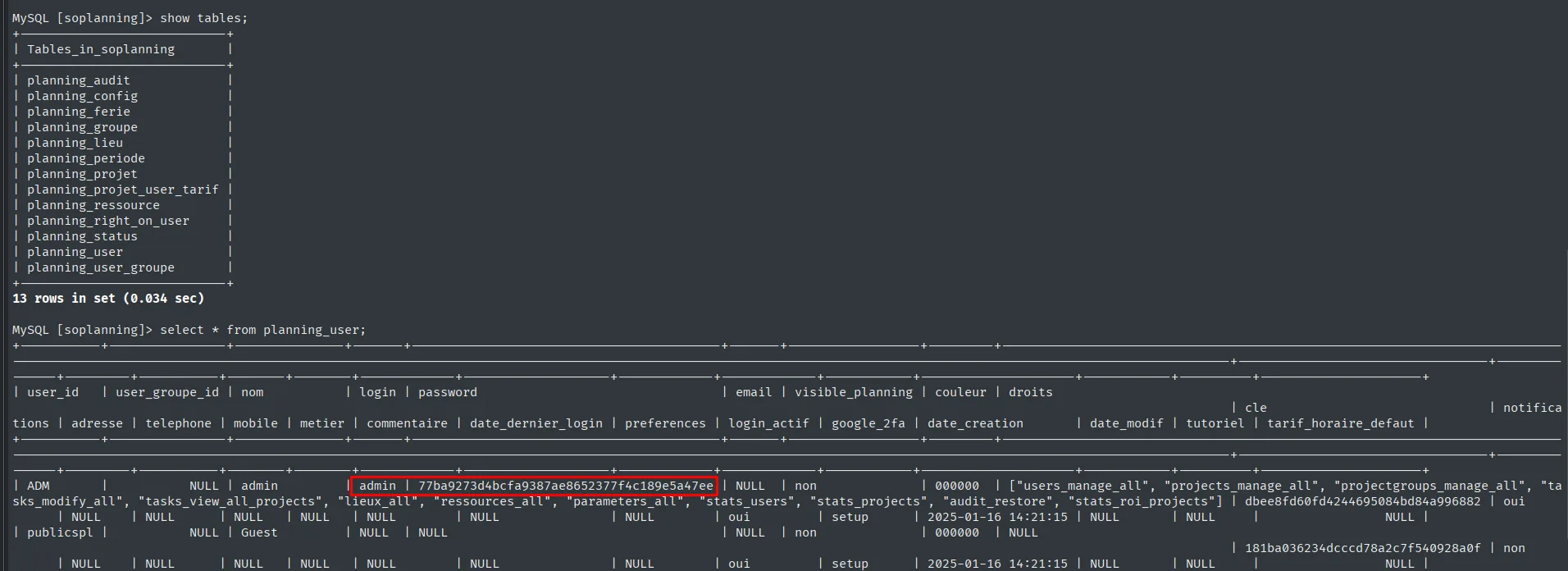Click the droits column header
Screen dimensions: 1568x571
point(1031,392)
